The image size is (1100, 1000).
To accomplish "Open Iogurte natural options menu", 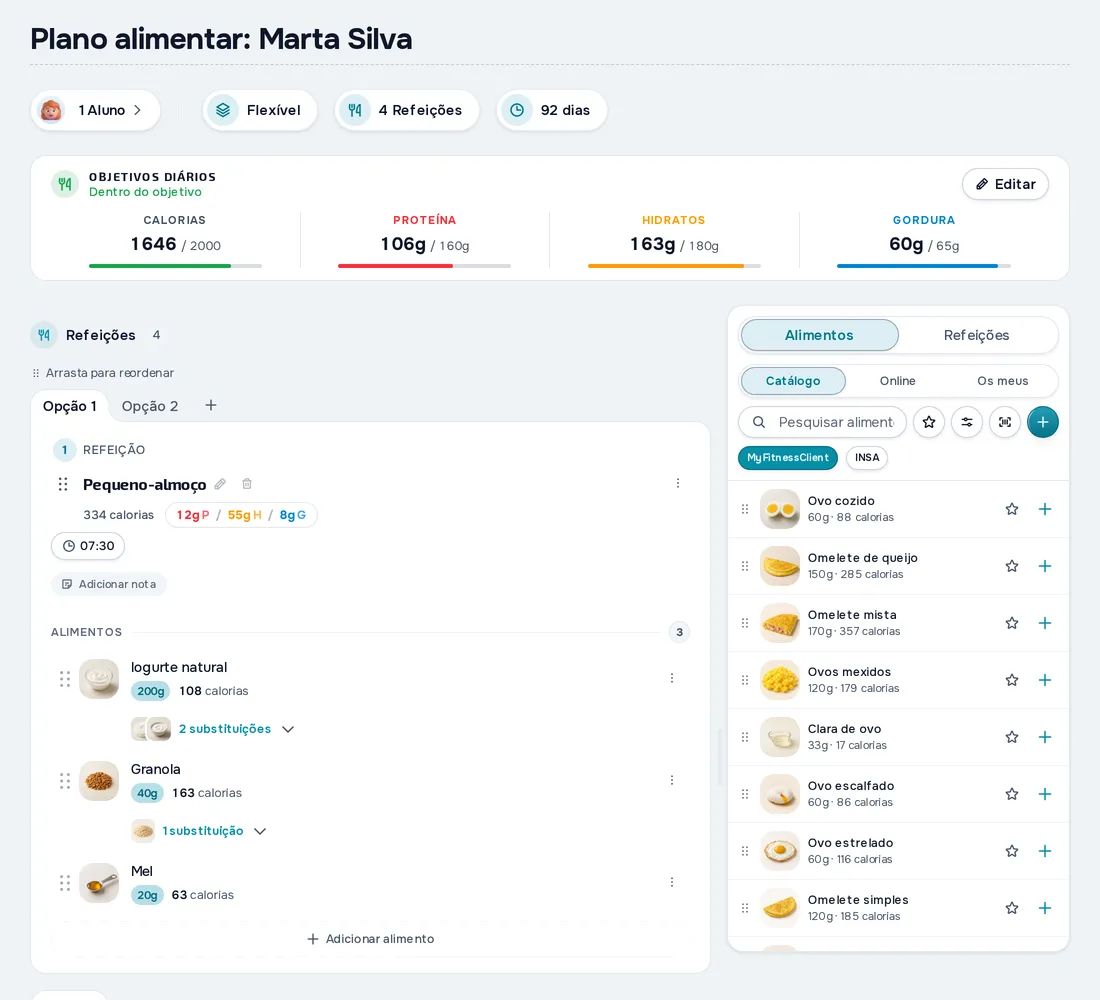I will (672, 678).
